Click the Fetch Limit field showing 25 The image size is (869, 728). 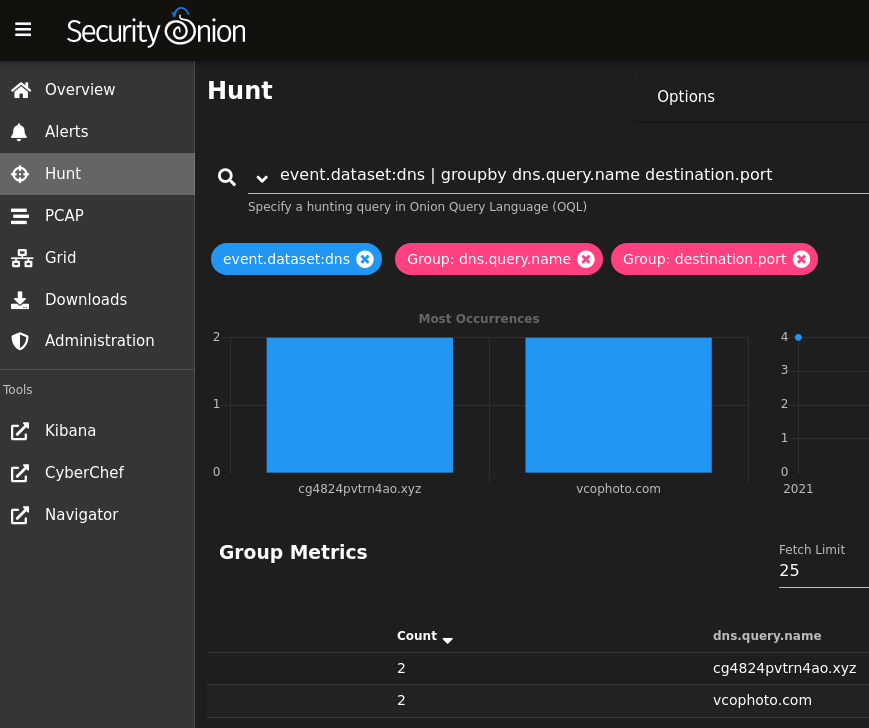pyautogui.click(x=824, y=571)
